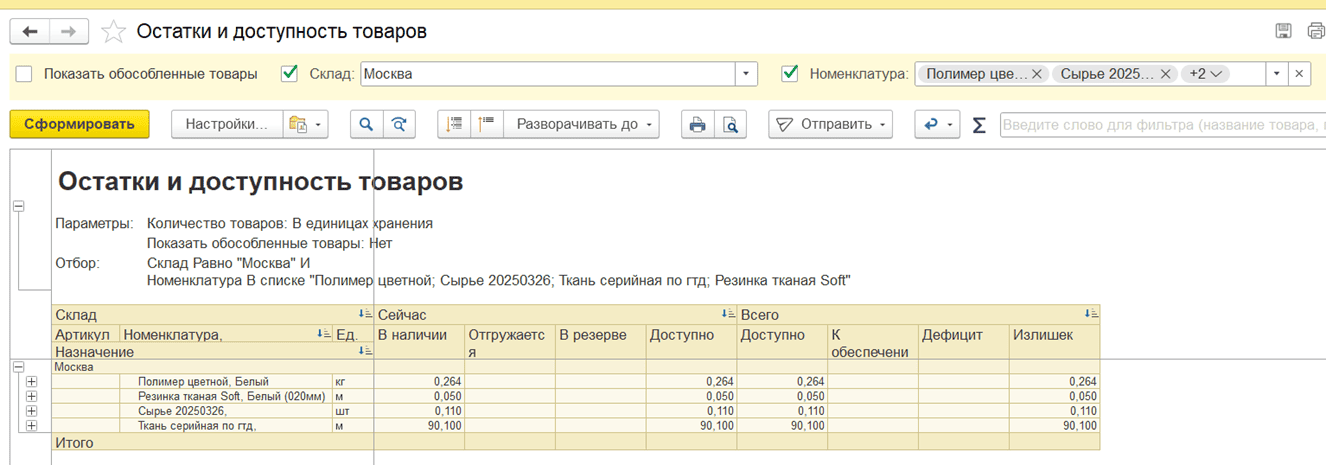Uncheck the Номенклатура filter checkbox
The height and width of the screenshot is (465, 1326).
[x=790, y=73]
